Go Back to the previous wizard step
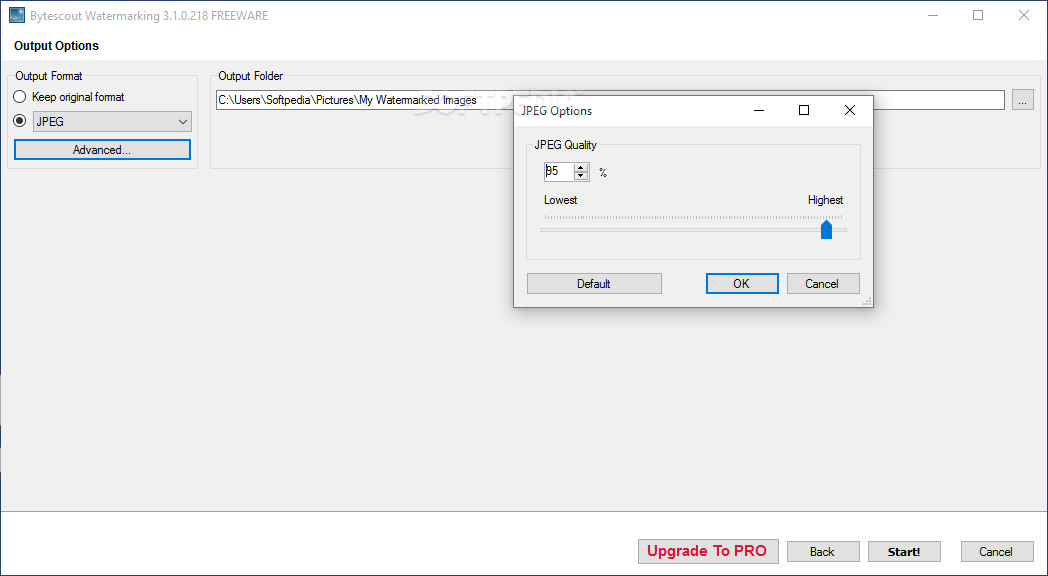1048x576 pixels. [823, 551]
